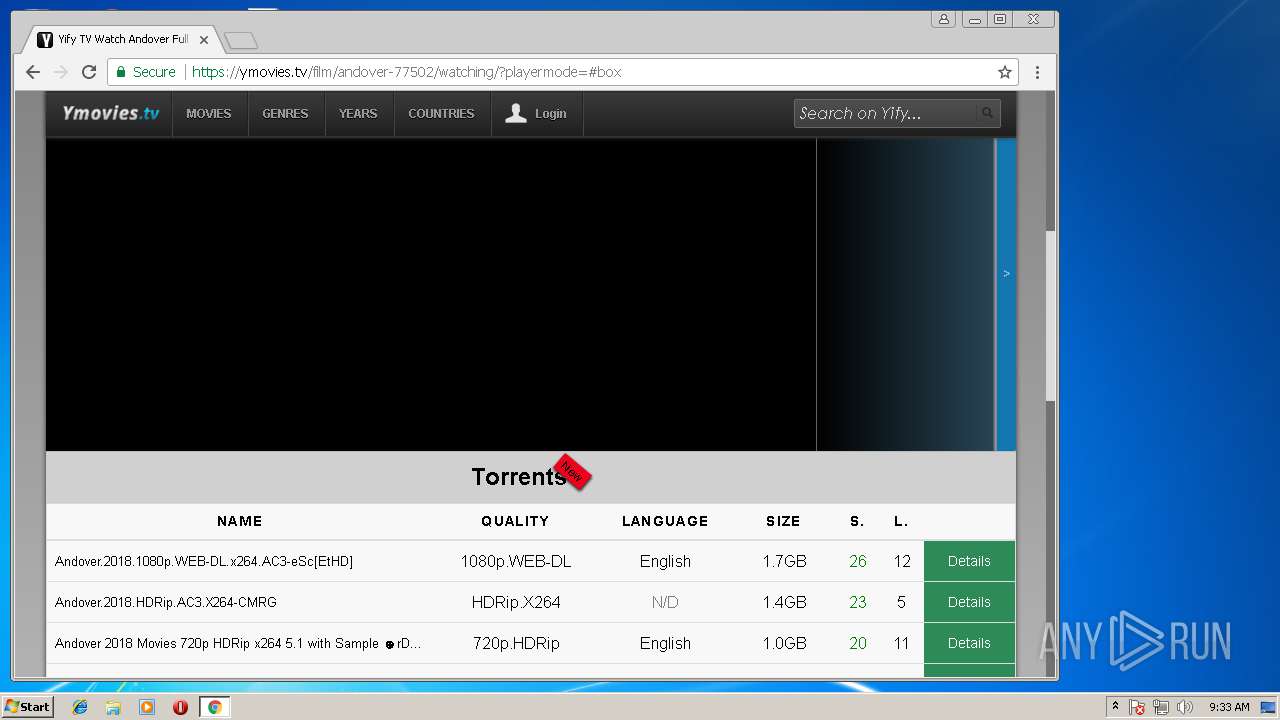This screenshot has height=720, width=1280.
Task: Show hidden system tray icons
Action: pyautogui.click(x=1115, y=707)
